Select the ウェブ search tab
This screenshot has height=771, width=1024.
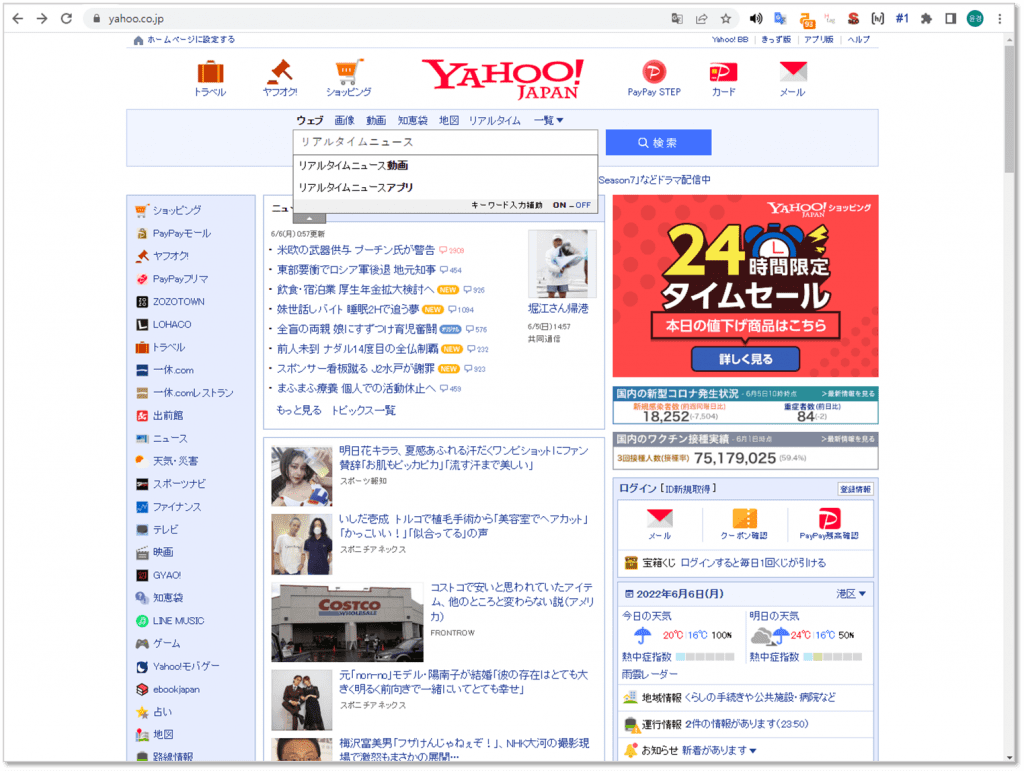tap(310, 120)
